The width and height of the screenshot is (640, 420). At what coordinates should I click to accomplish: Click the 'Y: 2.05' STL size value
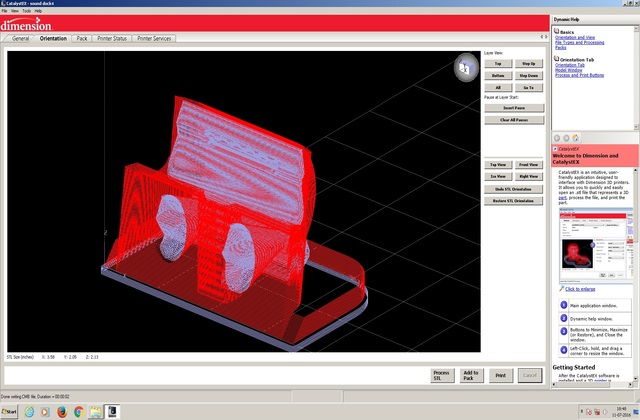click(70, 357)
